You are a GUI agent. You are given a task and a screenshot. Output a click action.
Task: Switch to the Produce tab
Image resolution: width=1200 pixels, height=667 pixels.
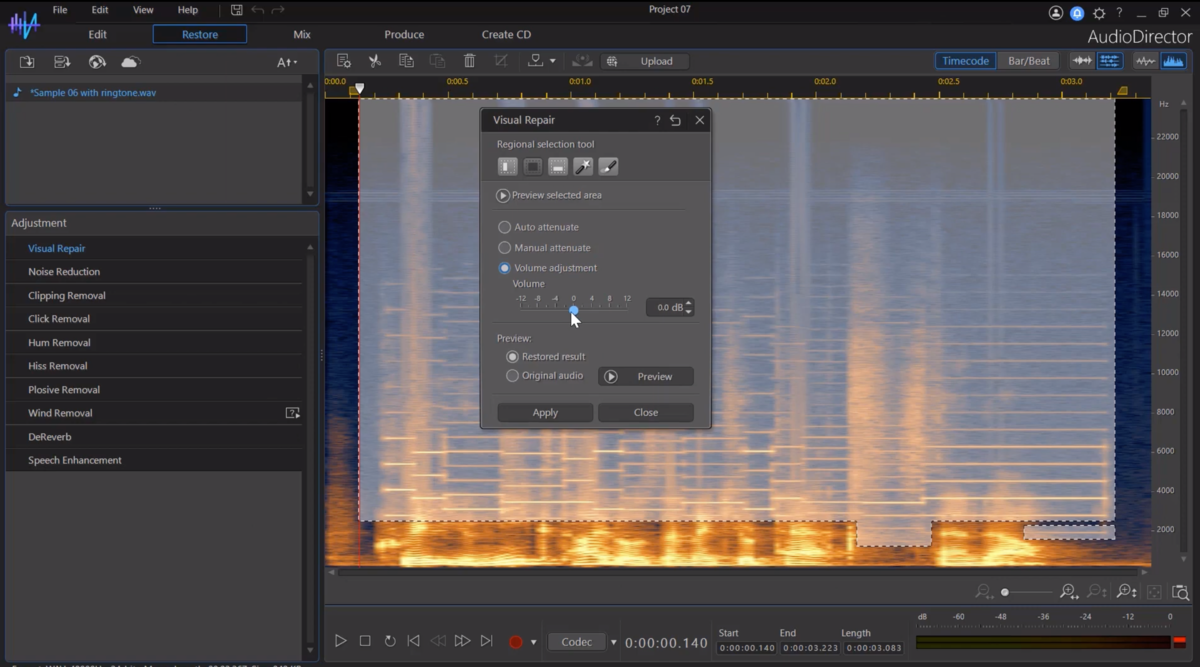coord(404,34)
